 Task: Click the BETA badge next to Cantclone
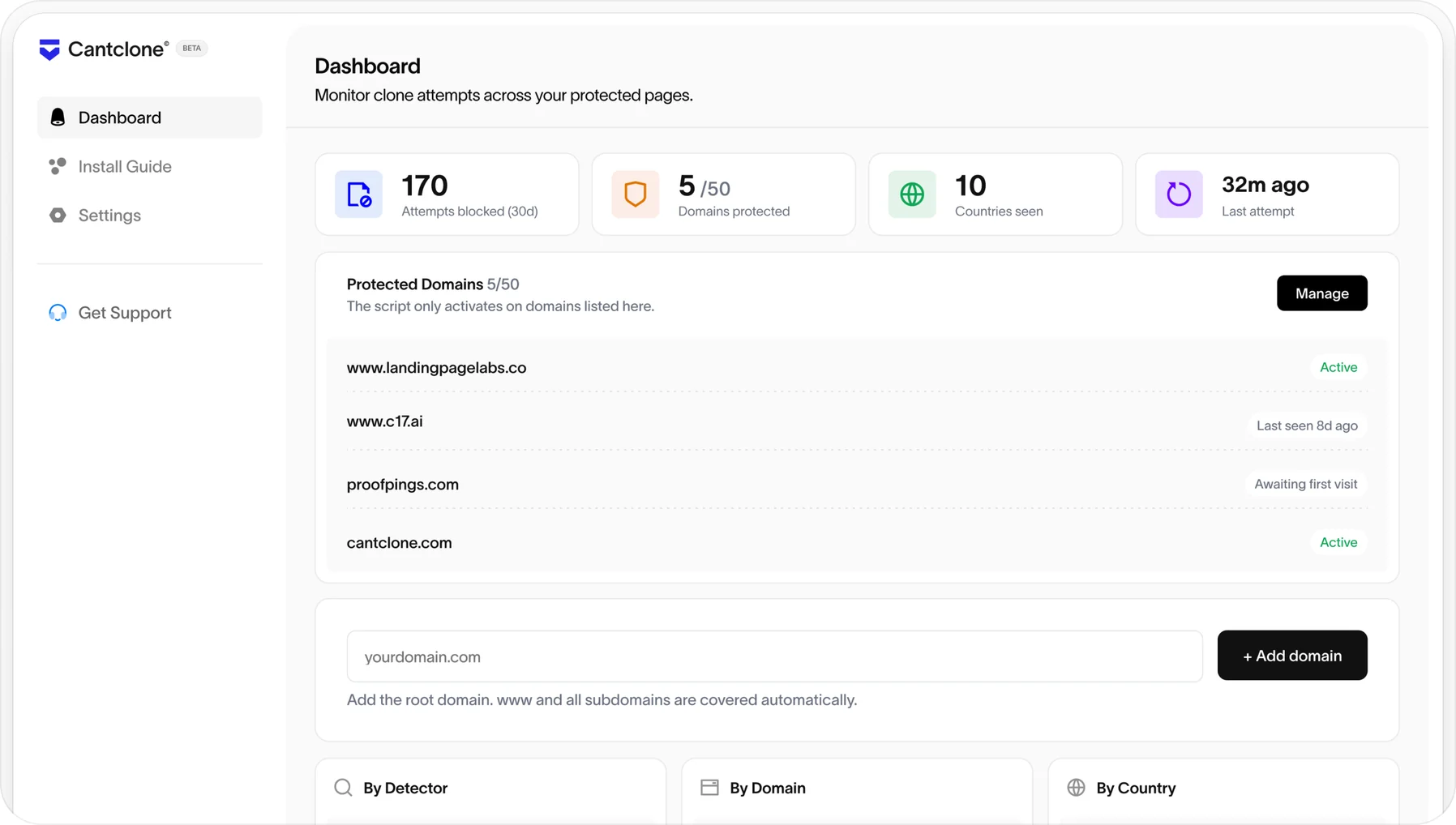point(192,48)
